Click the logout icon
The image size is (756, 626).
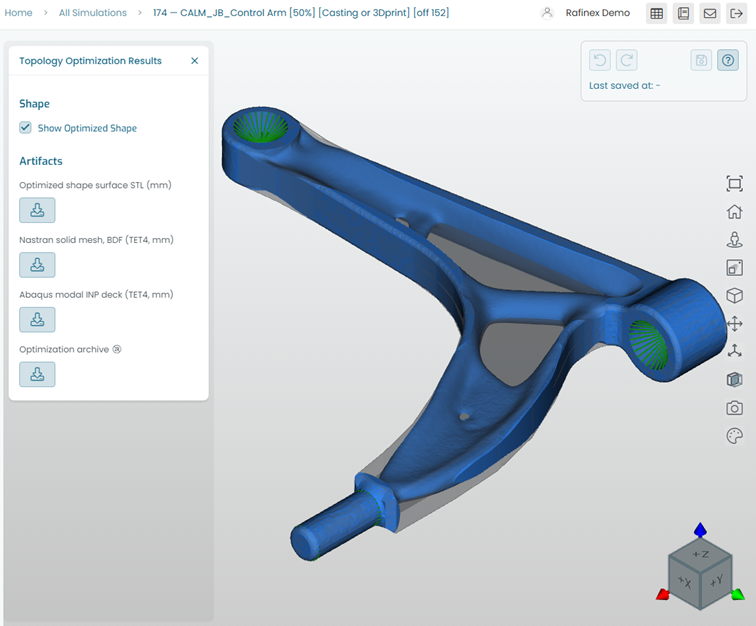(736, 14)
